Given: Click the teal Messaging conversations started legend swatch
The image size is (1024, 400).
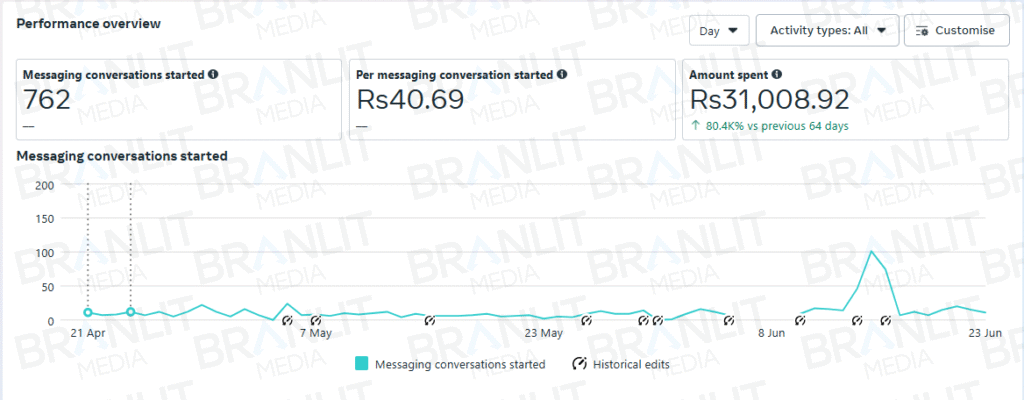Looking at the screenshot, I should point(361,365).
